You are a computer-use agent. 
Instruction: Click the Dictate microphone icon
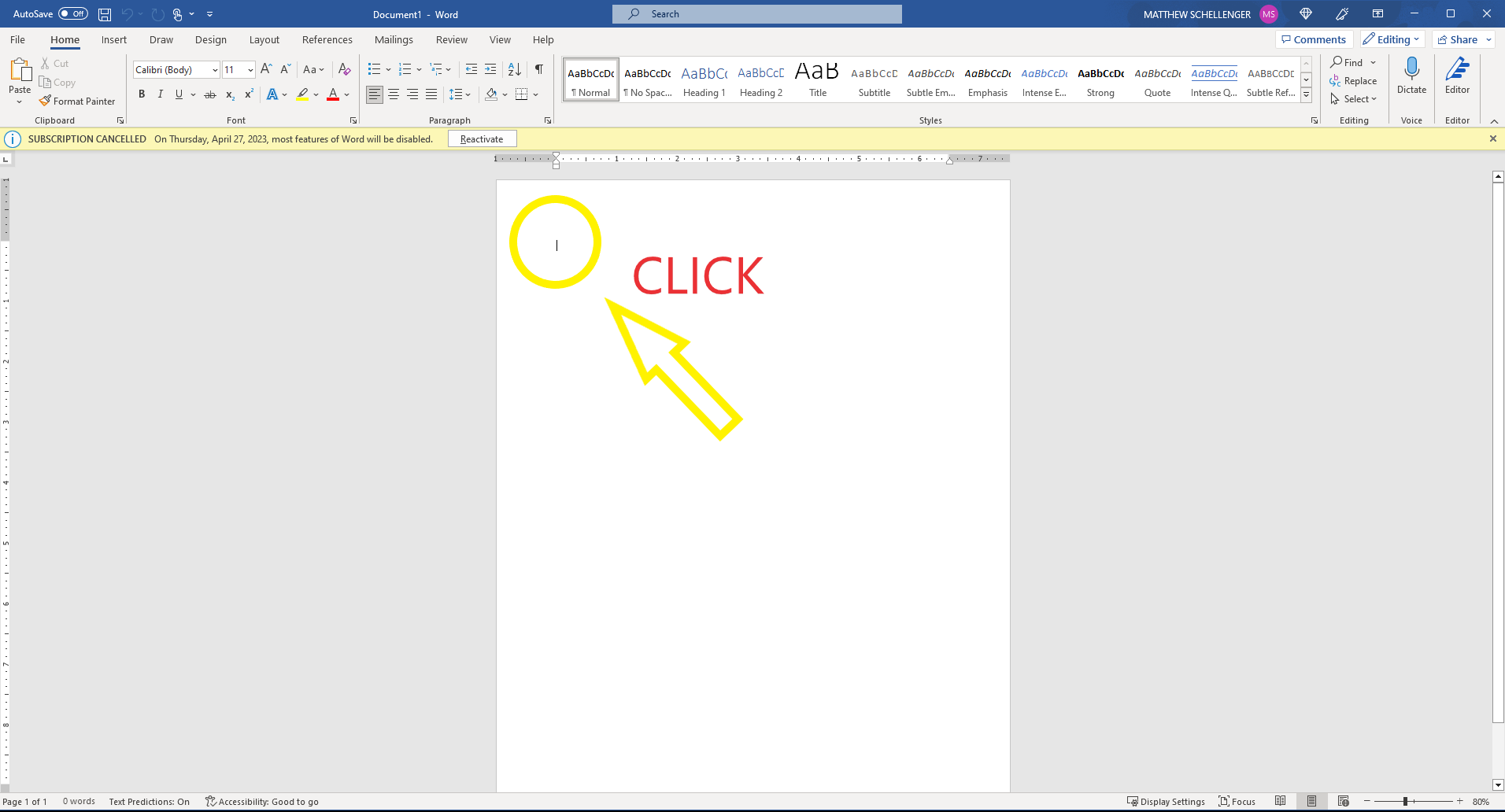[x=1411, y=70]
